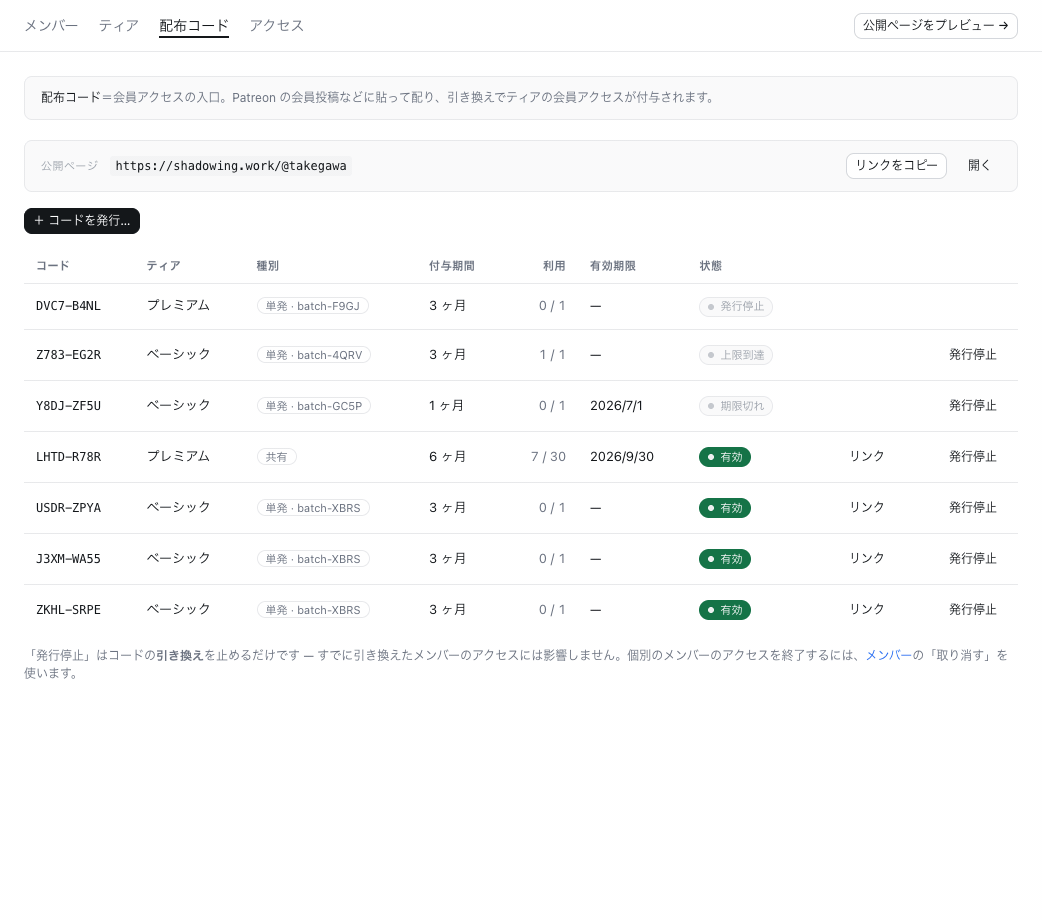This screenshot has width=1042, height=920.
Task: Click 有効 status badge for USDR-ZPYA
Action: pos(724,508)
